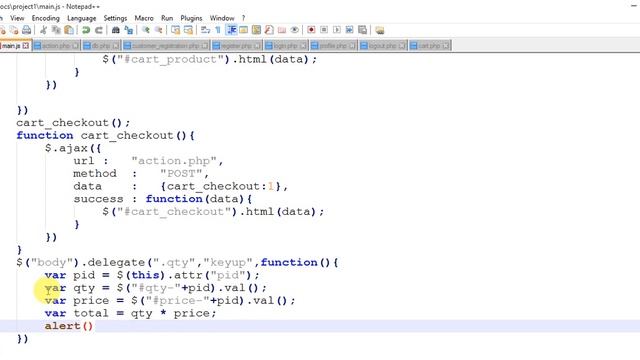This screenshot has height=360, width=640.
Task: Click the Copy toolbar icon
Action: (56, 30)
